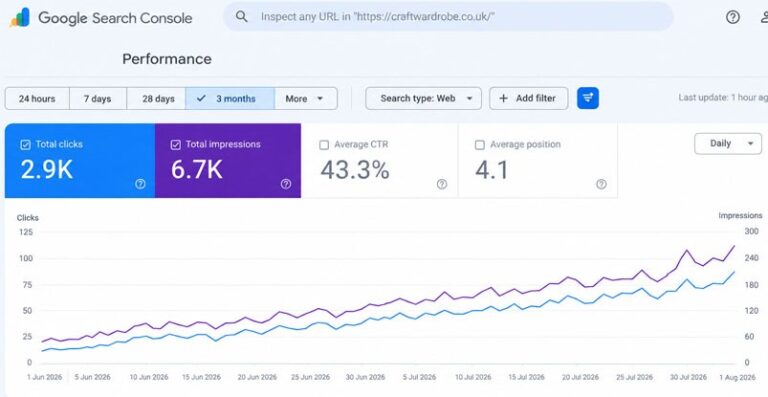Uncheck the Total impressions checkbox

(175, 145)
